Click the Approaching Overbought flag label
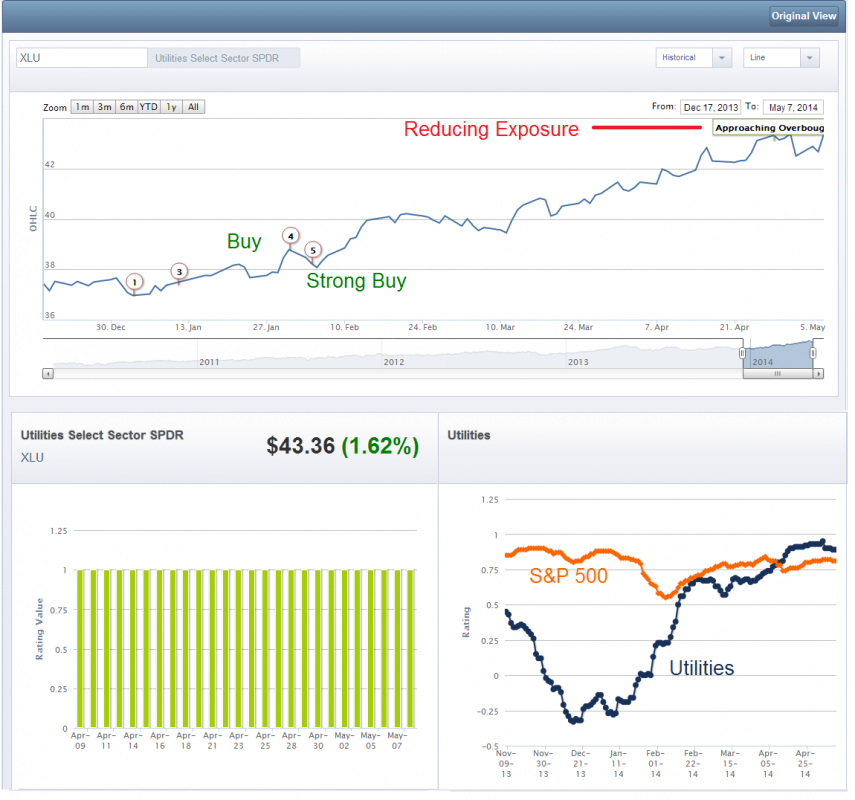This screenshot has height=800, width=855. coord(768,128)
